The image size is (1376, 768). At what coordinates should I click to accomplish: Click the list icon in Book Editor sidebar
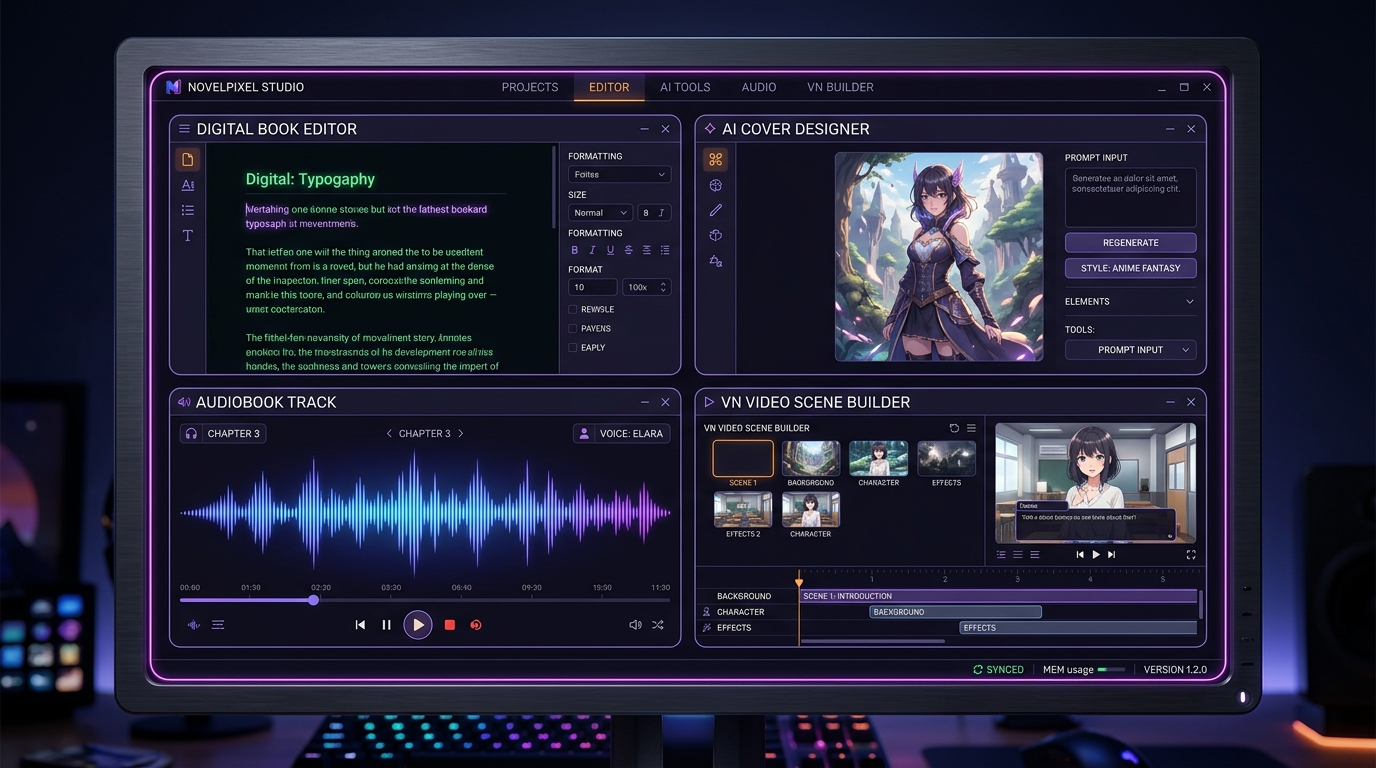pos(187,210)
